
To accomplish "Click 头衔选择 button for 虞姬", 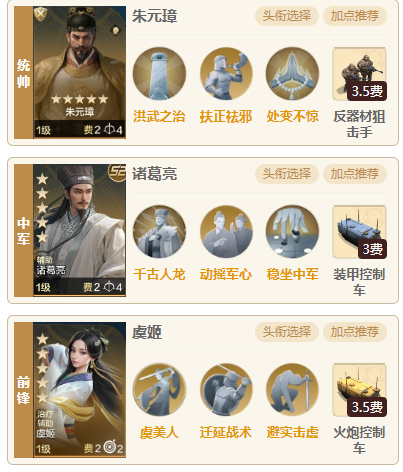I will click(287, 332).
